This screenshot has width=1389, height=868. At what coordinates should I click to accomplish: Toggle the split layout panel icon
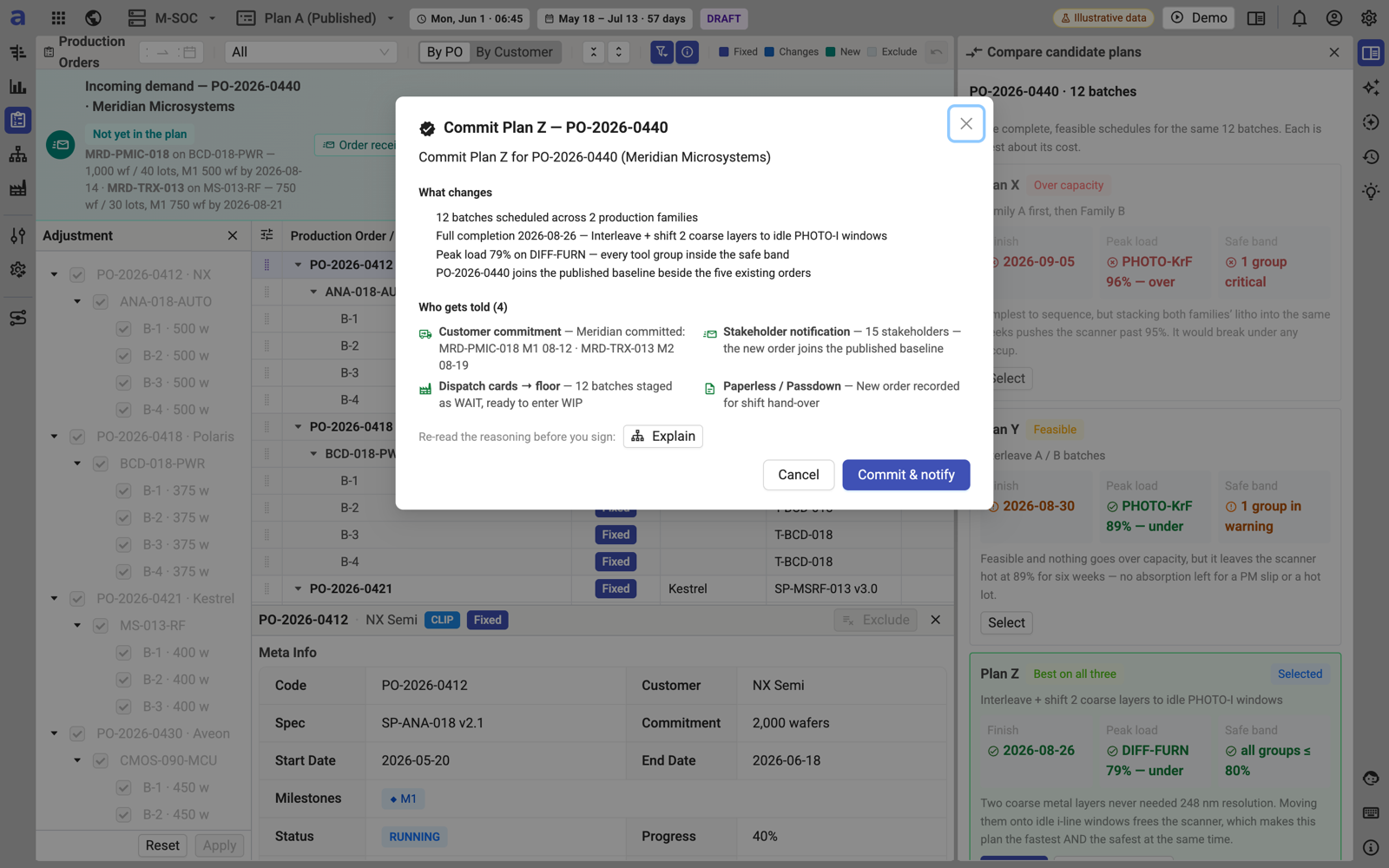(x=1255, y=18)
